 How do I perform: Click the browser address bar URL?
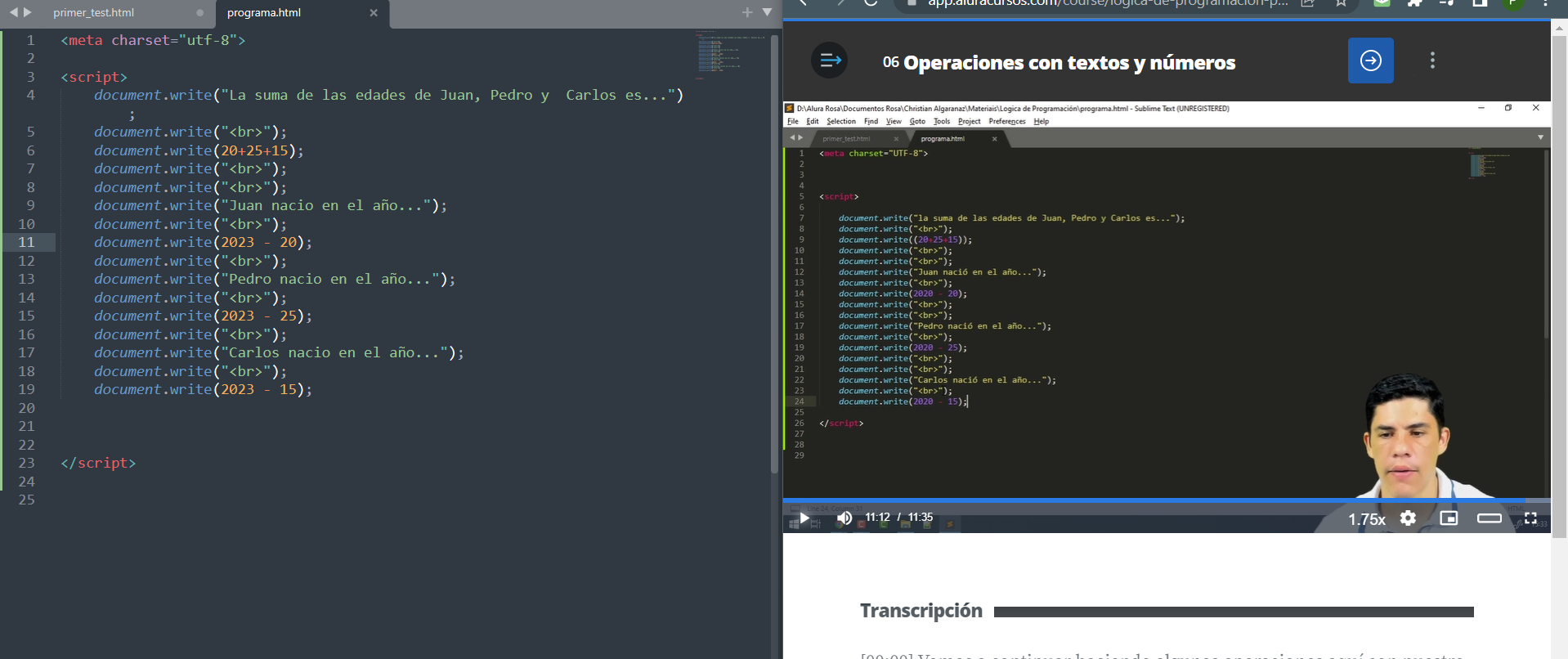point(1108,3)
